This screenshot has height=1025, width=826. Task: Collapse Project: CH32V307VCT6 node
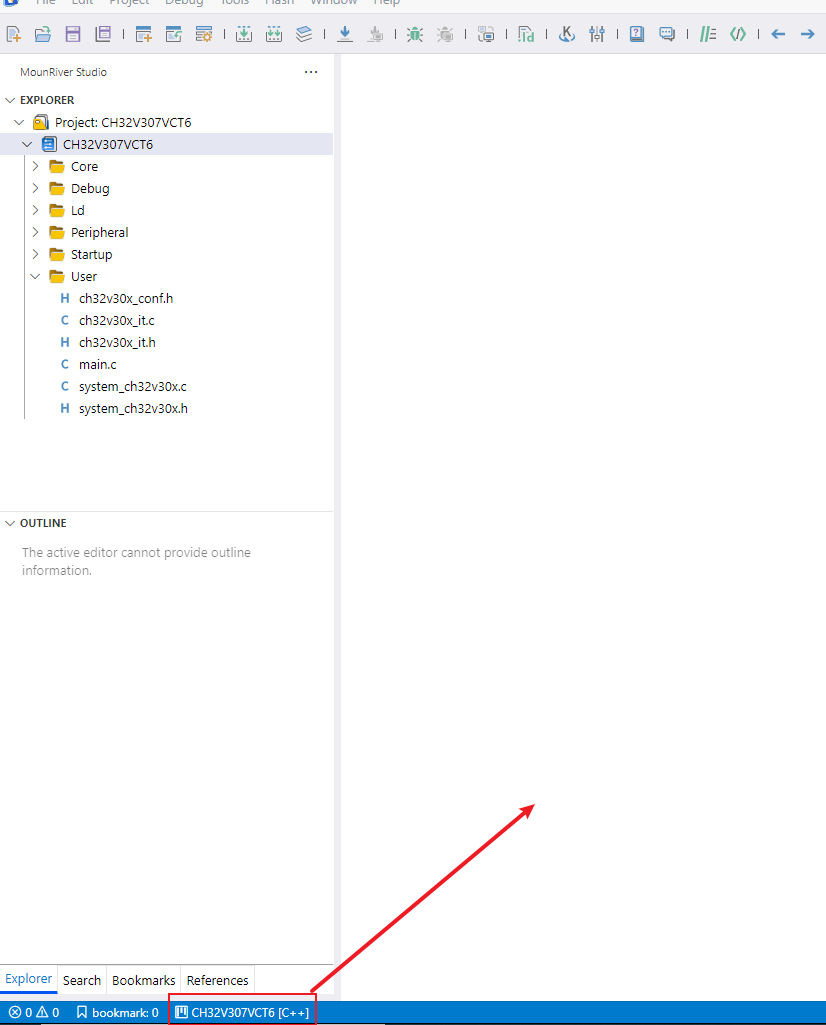point(19,122)
